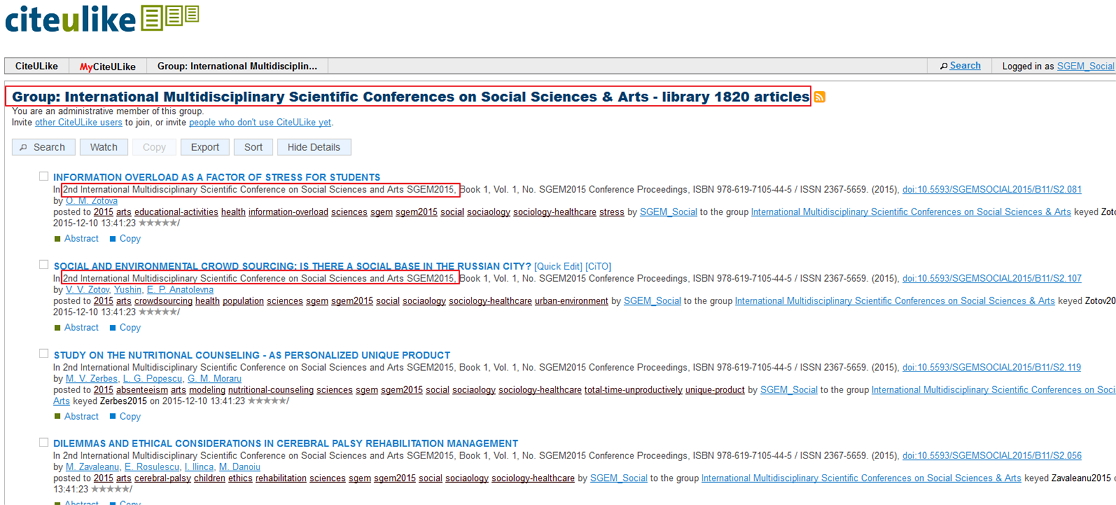Open author G. M. Moraru link
The height and width of the screenshot is (505, 1116).
click(216, 379)
